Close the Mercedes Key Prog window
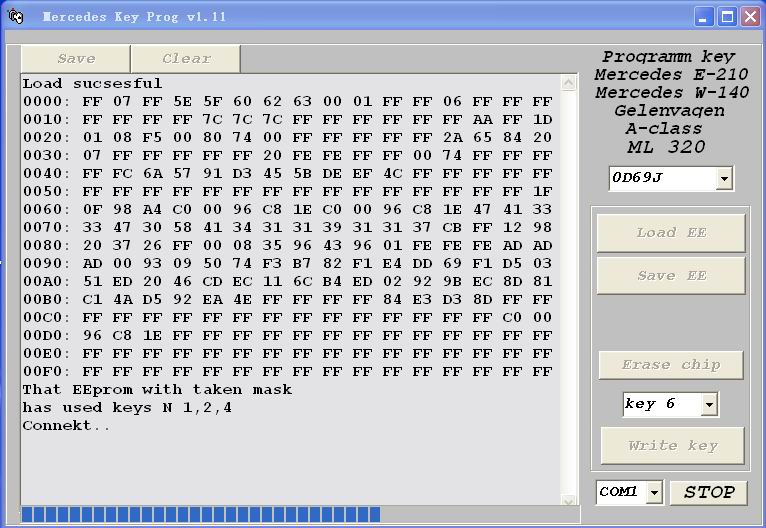Screen dimensions: 766x528 (x=750, y=17)
